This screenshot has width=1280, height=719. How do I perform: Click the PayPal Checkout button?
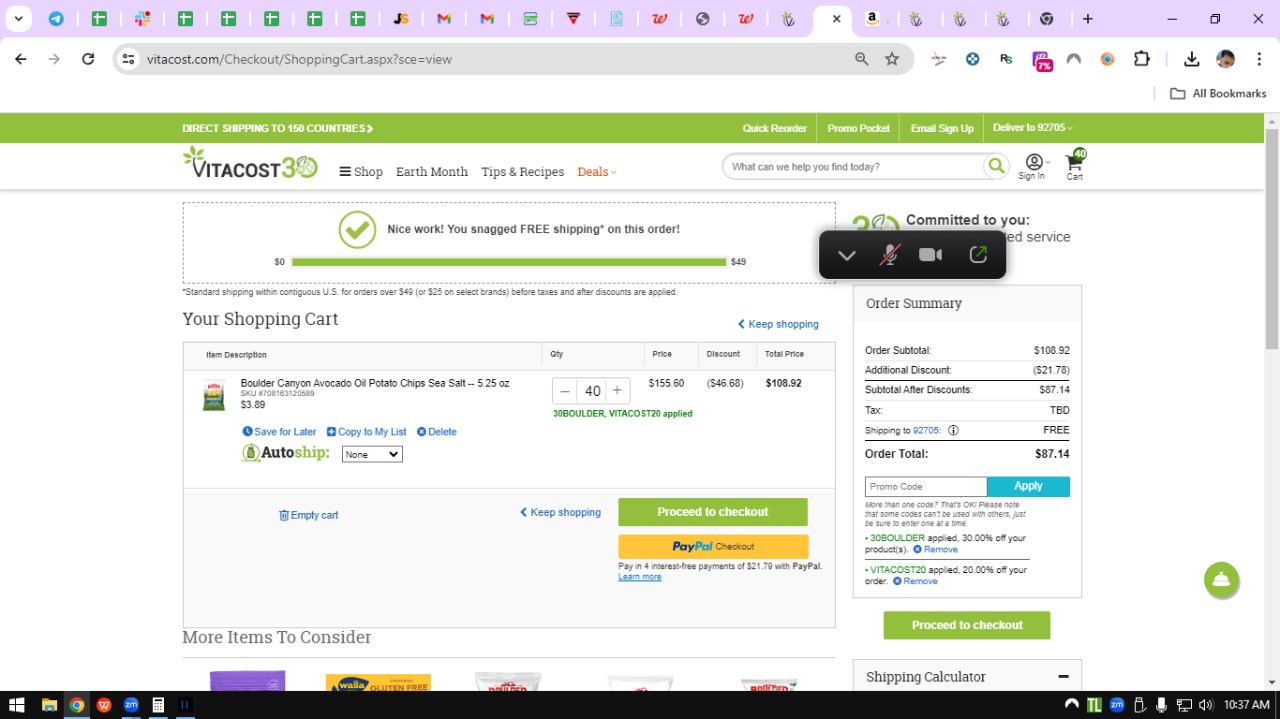coord(713,546)
